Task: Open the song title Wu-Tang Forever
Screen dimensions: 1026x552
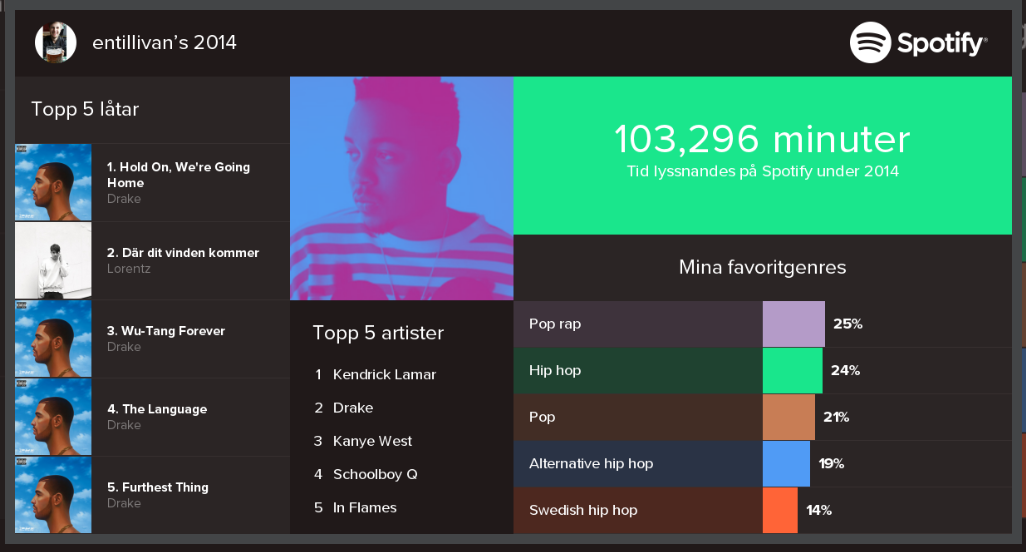Action: tap(166, 331)
